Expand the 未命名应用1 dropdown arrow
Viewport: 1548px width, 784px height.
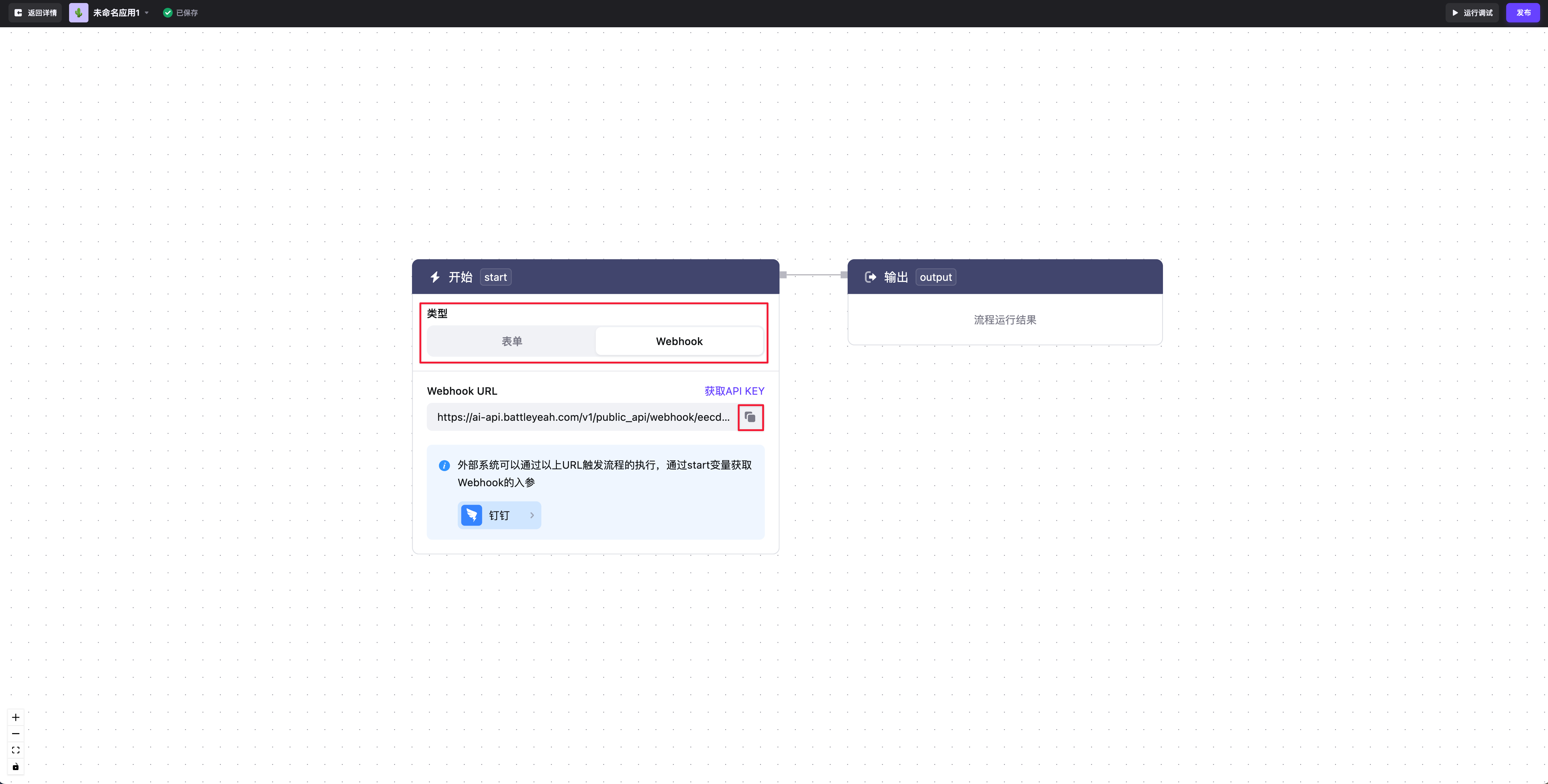pos(147,13)
